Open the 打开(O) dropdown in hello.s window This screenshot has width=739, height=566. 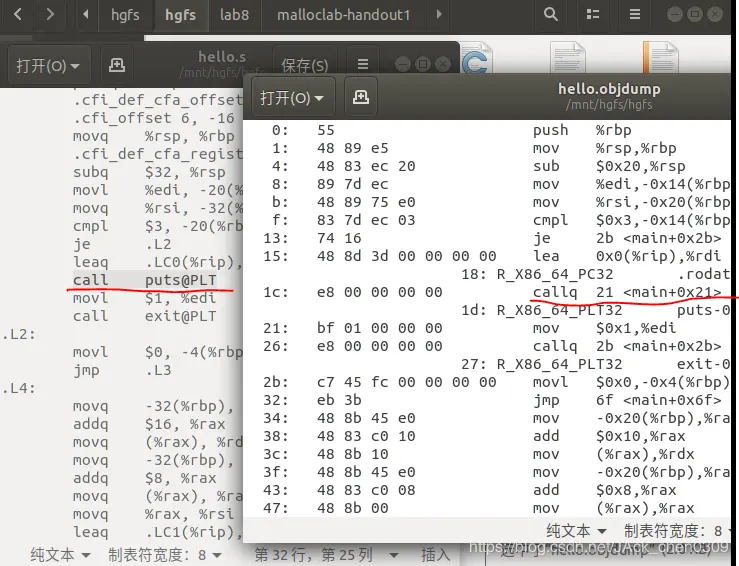(x=49, y=66)
